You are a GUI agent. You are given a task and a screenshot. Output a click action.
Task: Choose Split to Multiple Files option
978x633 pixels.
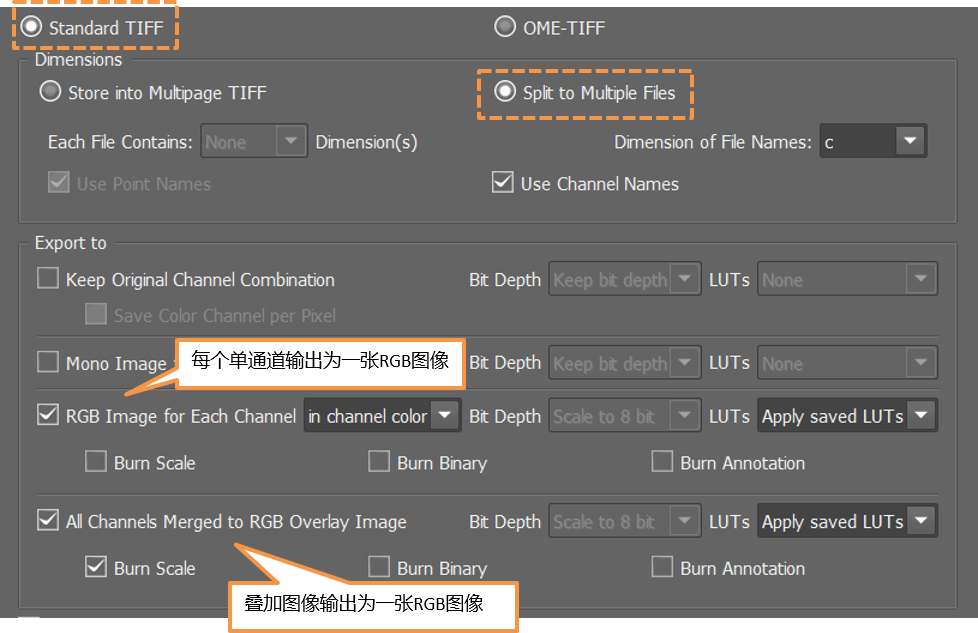pyautogui.click(x=505, y=92)
